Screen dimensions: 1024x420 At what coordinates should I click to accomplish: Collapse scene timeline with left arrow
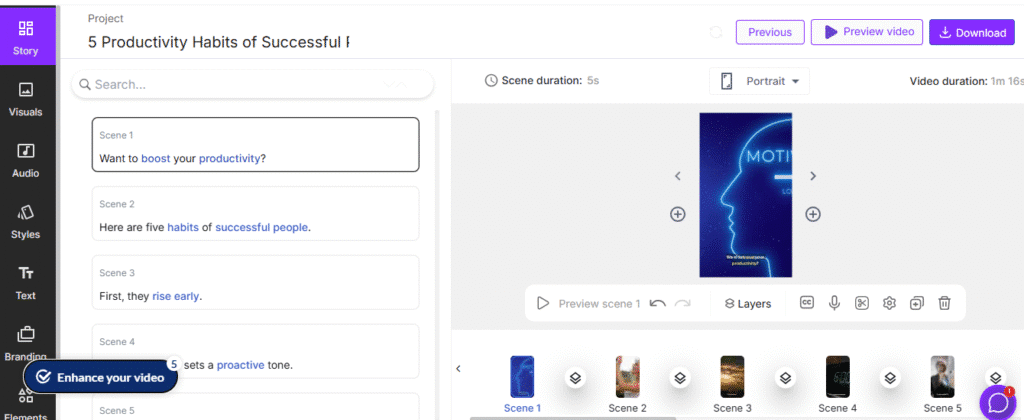[x=458, y=368]
